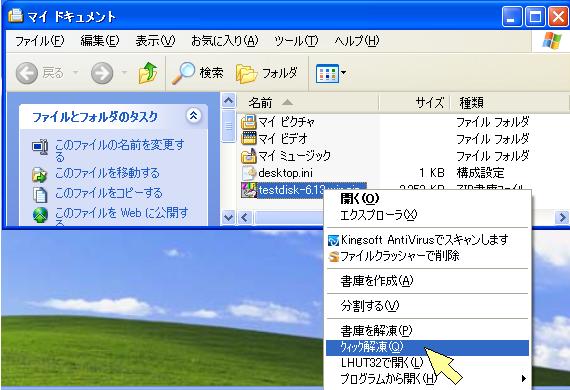Click the task pane scroll up arrow
The image size is (570, 390).
point(229,100)
